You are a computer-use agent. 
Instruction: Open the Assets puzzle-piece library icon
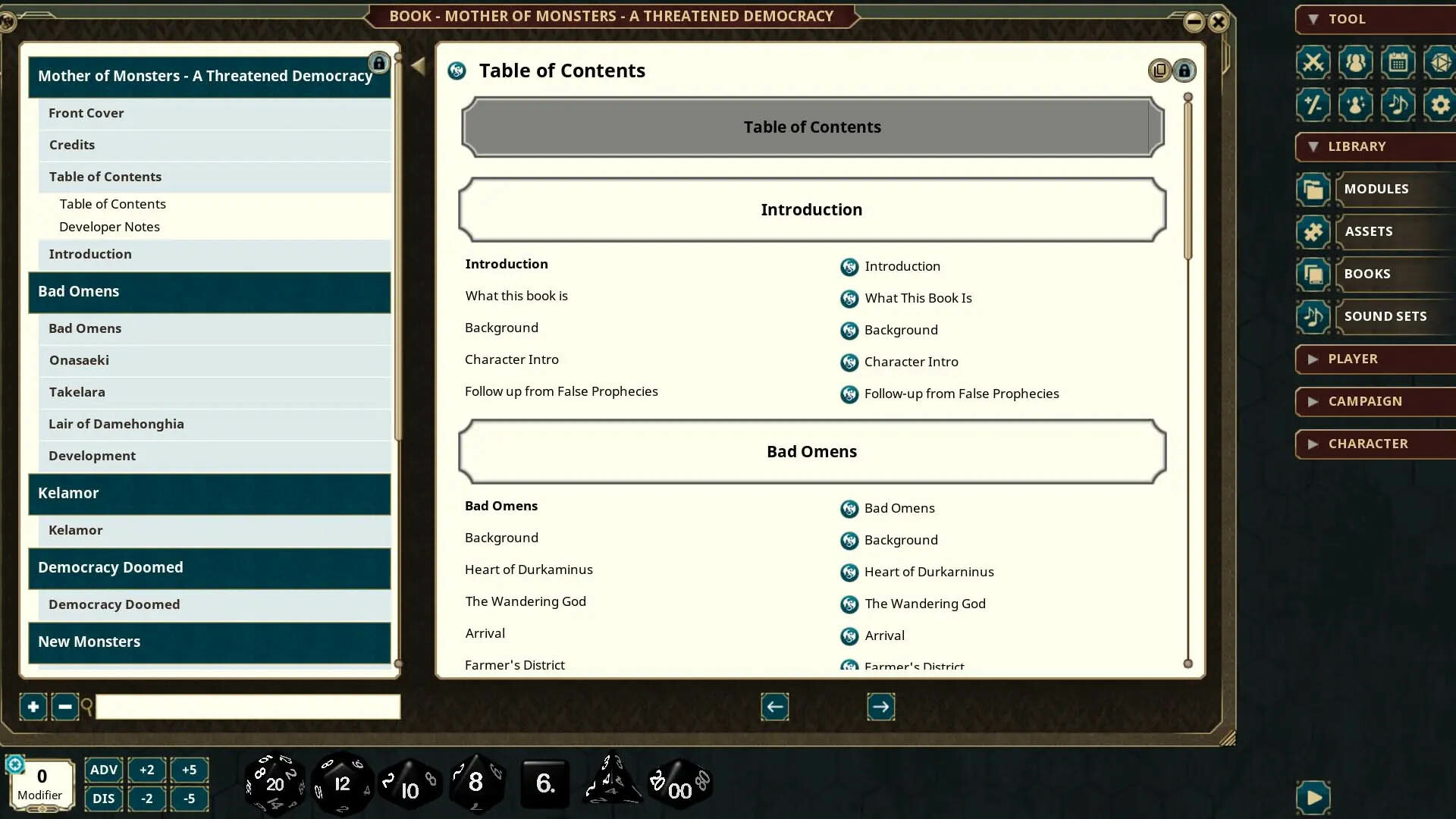click(x=1313, y=232)
